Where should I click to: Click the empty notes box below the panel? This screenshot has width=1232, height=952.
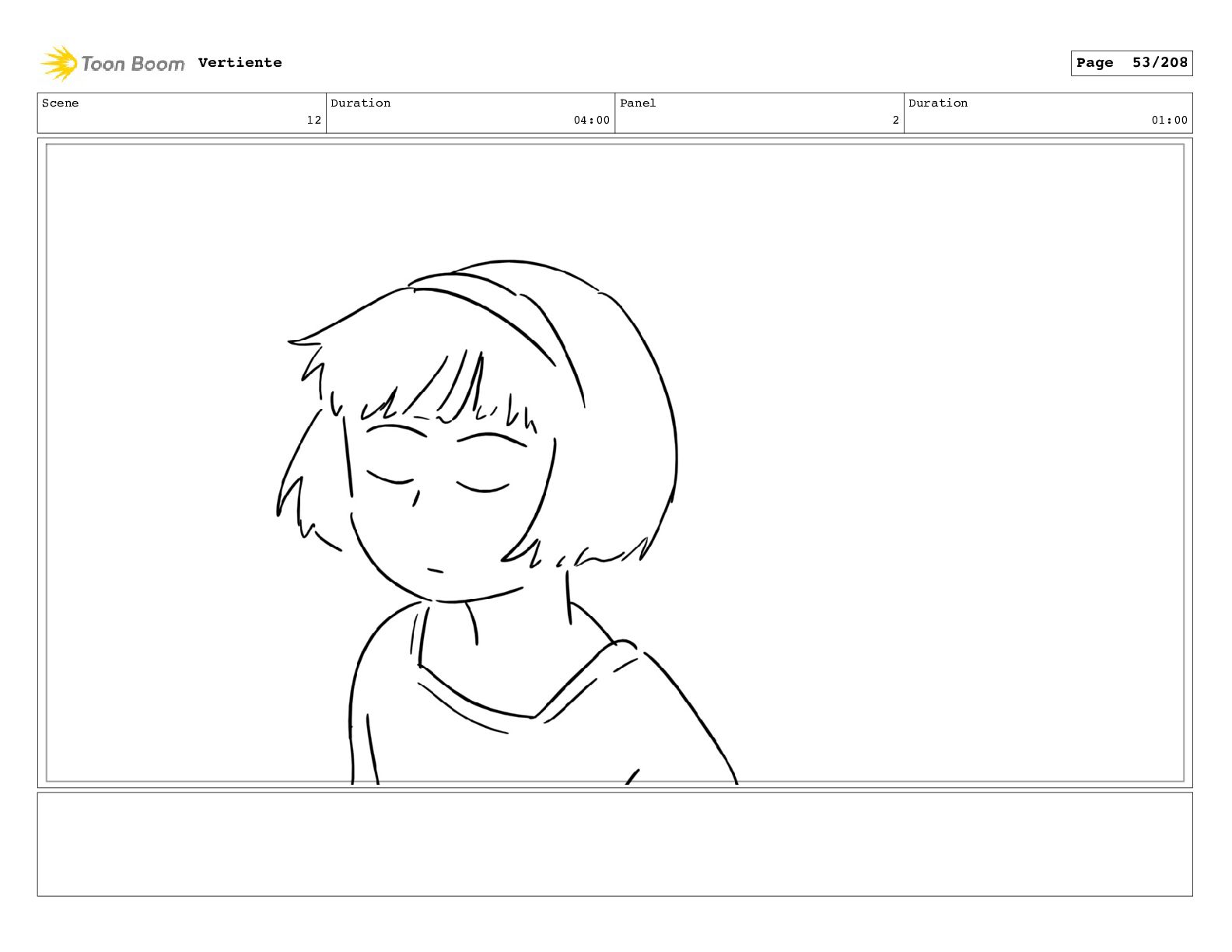click(x=614, y=844)
